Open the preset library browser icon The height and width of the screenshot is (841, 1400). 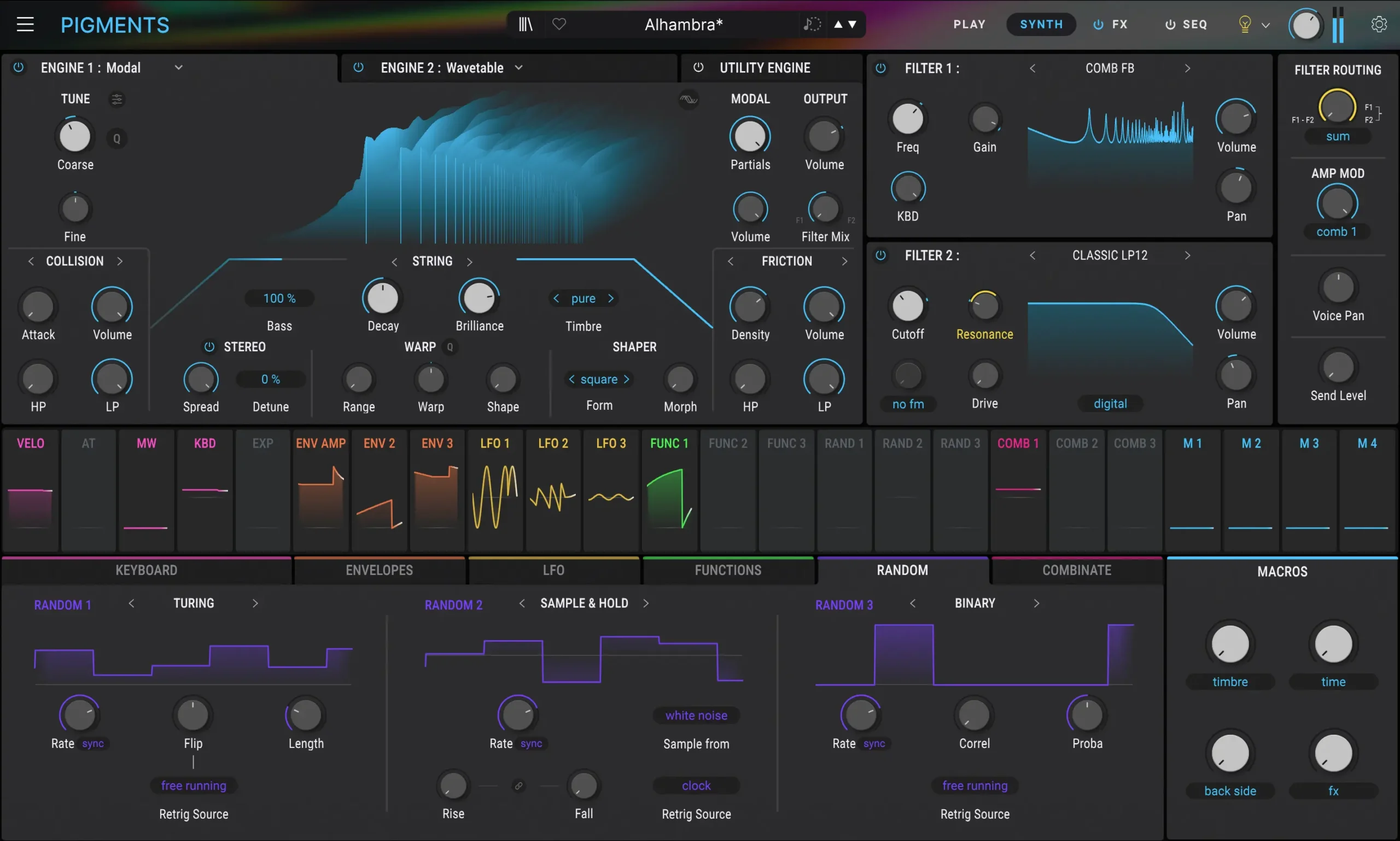click(x=526, y=25)
